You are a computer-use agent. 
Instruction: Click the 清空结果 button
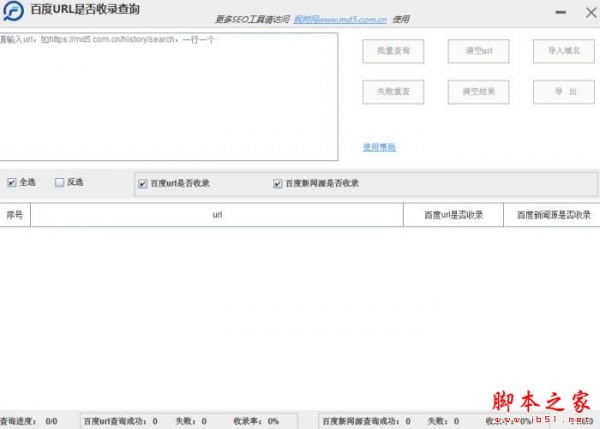[x=478, y=92]
